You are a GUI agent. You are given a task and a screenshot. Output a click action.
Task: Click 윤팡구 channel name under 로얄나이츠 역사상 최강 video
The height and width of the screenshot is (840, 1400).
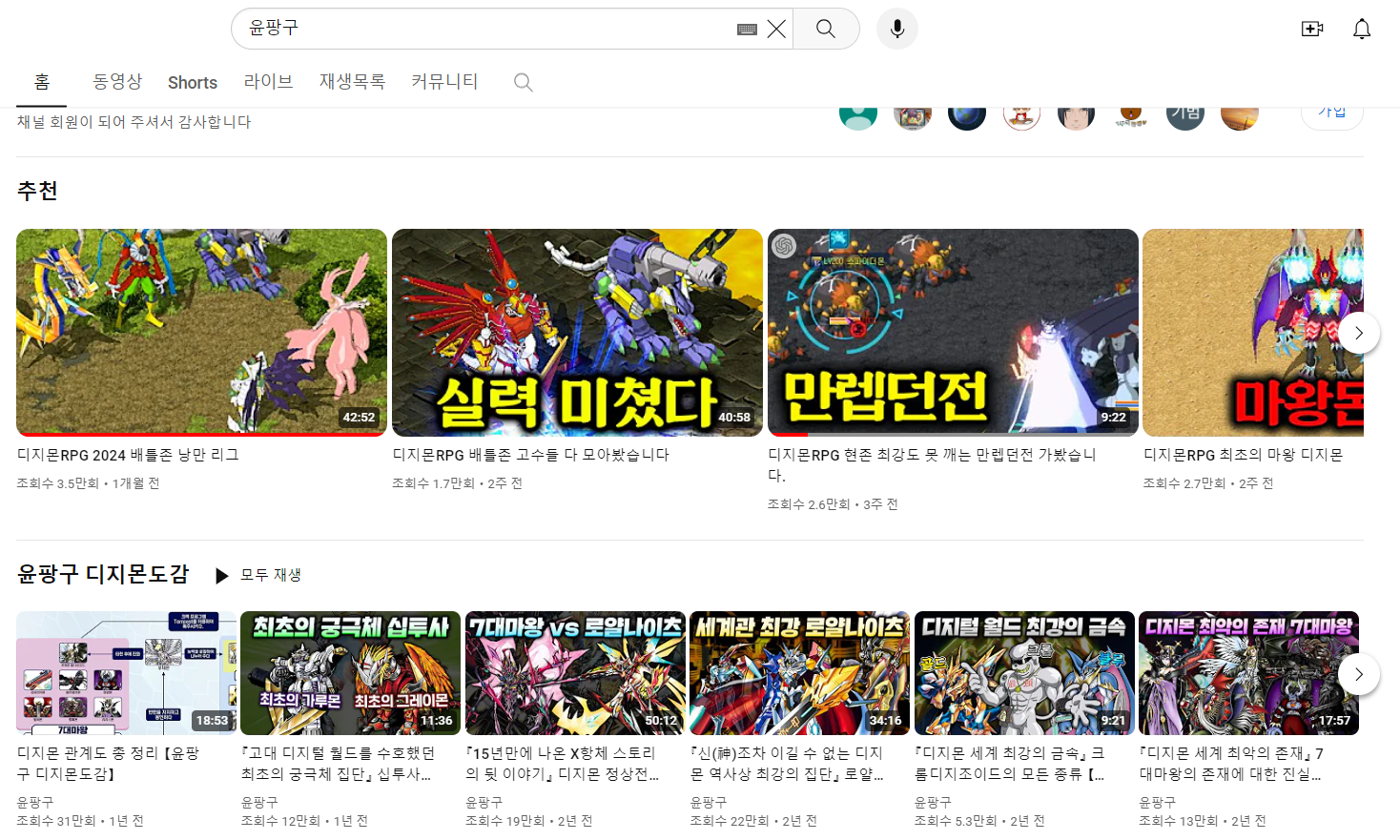click(x=709, y=803)
